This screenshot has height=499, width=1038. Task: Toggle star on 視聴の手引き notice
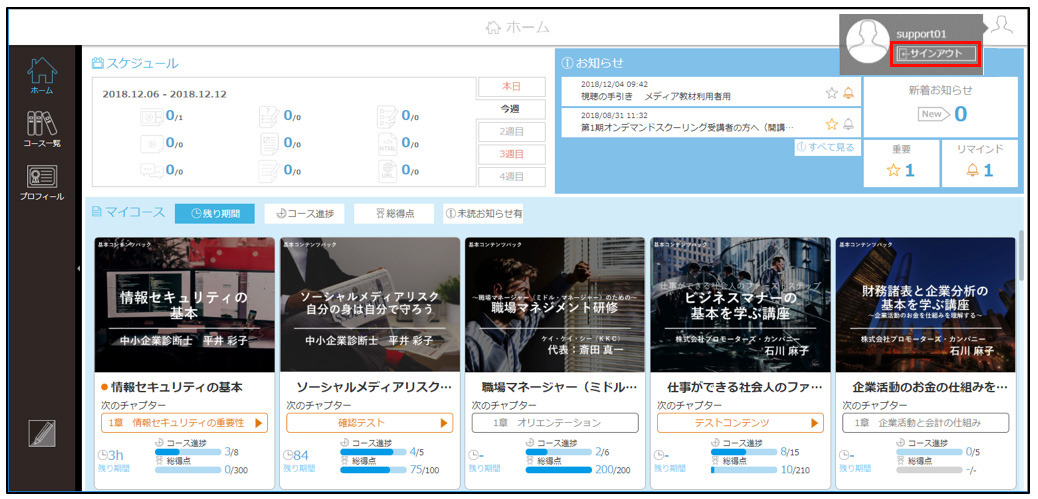coord(832,93)
